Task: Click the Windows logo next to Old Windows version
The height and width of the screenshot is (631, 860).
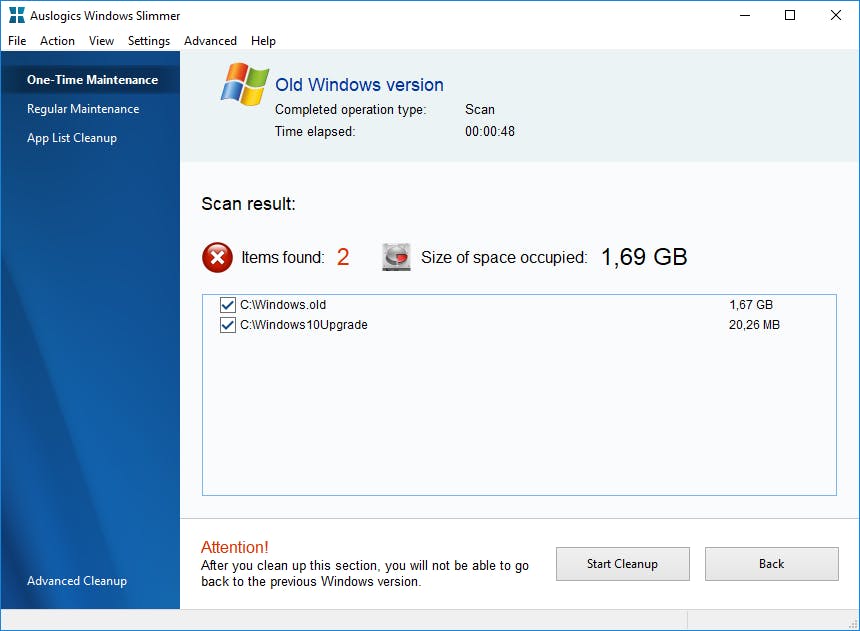Action: [x=243, y=84]
